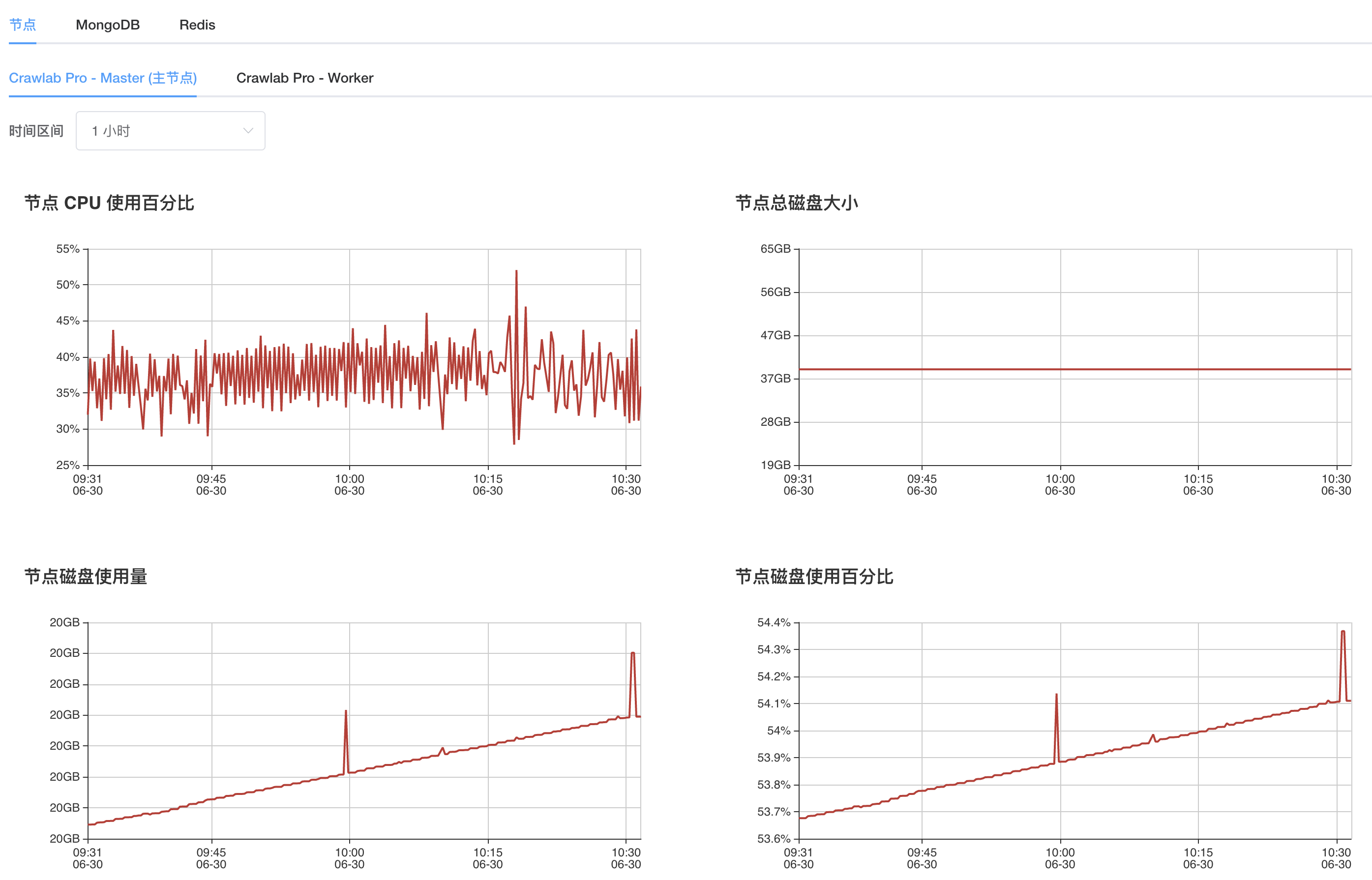Click the 节点 CPU 使用百分比 chart title
Image resolution: width=1372 pixels, height=880 pixels.
(x=109, y=203)
